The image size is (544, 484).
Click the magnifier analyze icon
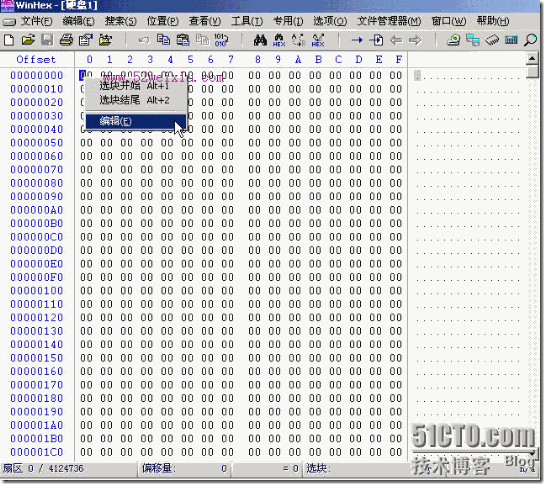[530, 40]
